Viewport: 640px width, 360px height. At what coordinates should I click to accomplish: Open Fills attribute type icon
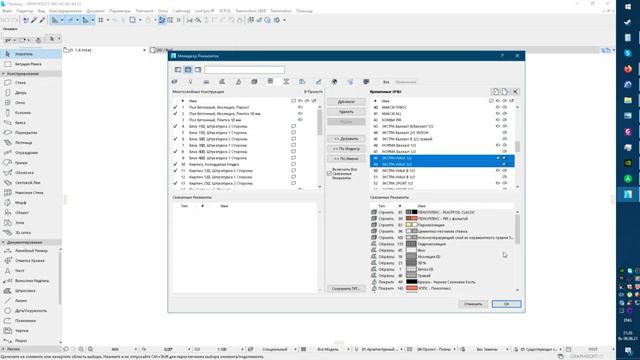222,82
